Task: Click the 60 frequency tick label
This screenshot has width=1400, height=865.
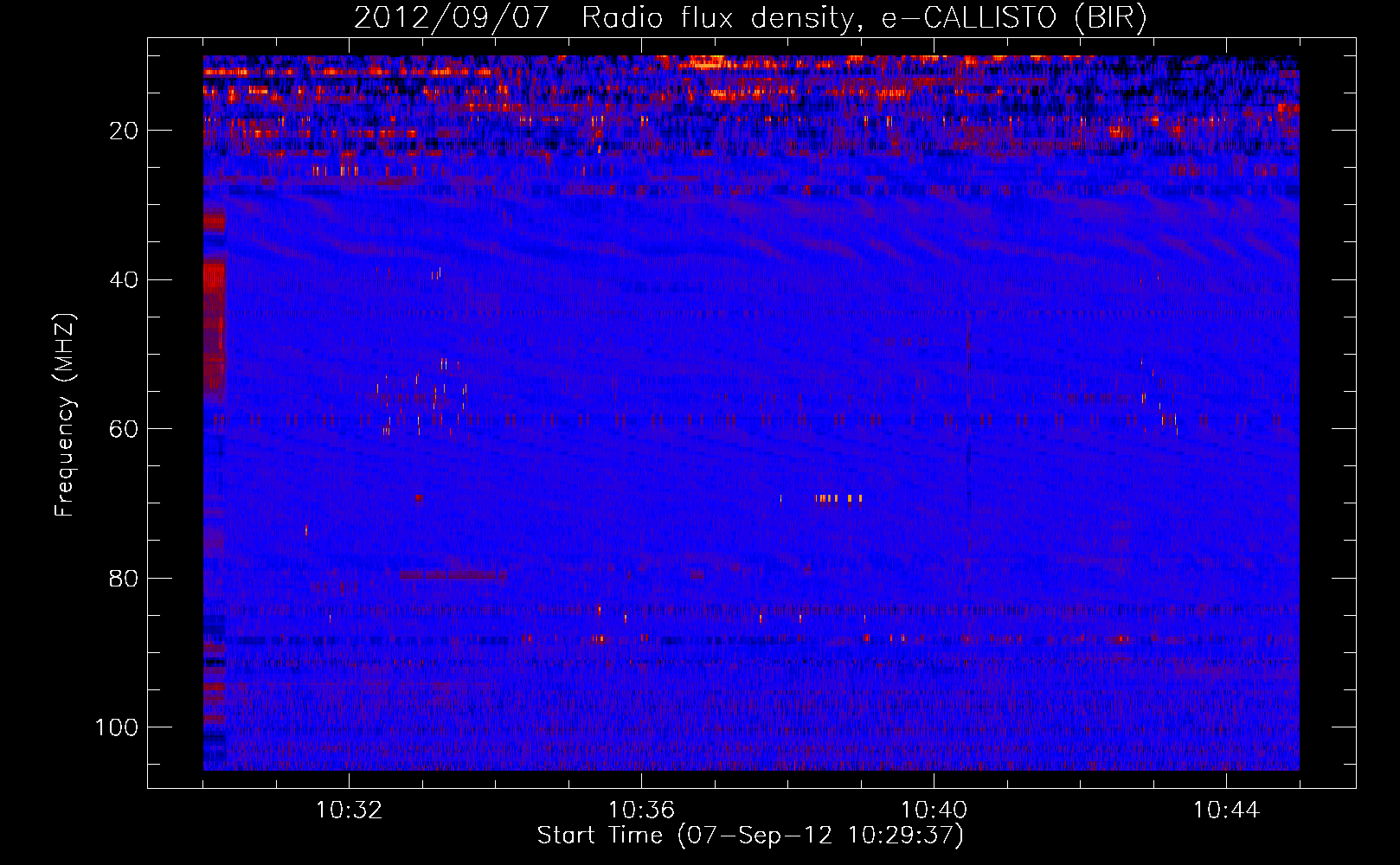Action: coord(124,429)
